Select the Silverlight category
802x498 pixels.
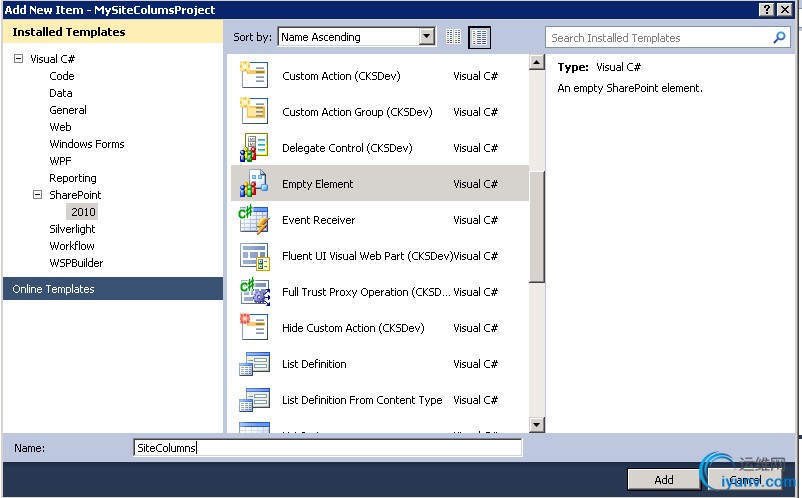click(72, 229)
